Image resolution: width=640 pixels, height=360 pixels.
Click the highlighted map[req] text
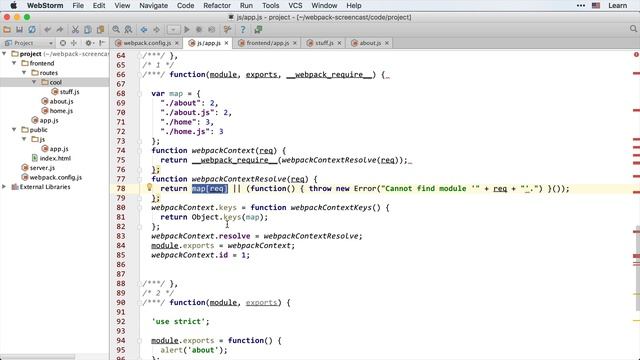[209, 189]
